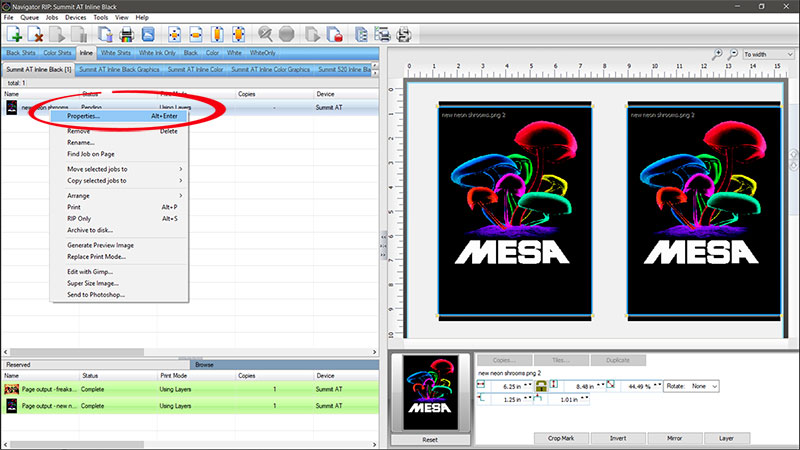The image size is (800, 450).
Task: Select Send to Photoshop...
Action: (119, 294)
